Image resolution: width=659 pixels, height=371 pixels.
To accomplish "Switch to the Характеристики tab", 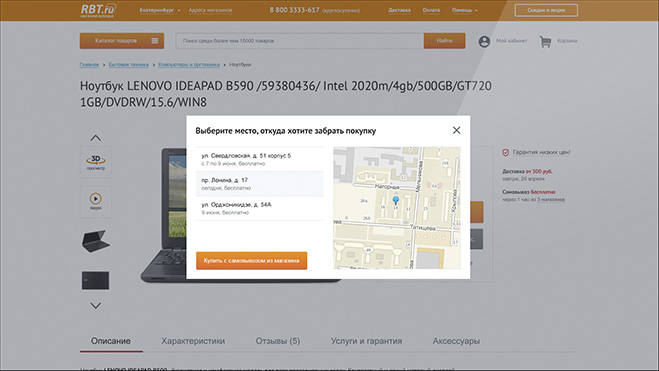I will click(x=193, y=341).
